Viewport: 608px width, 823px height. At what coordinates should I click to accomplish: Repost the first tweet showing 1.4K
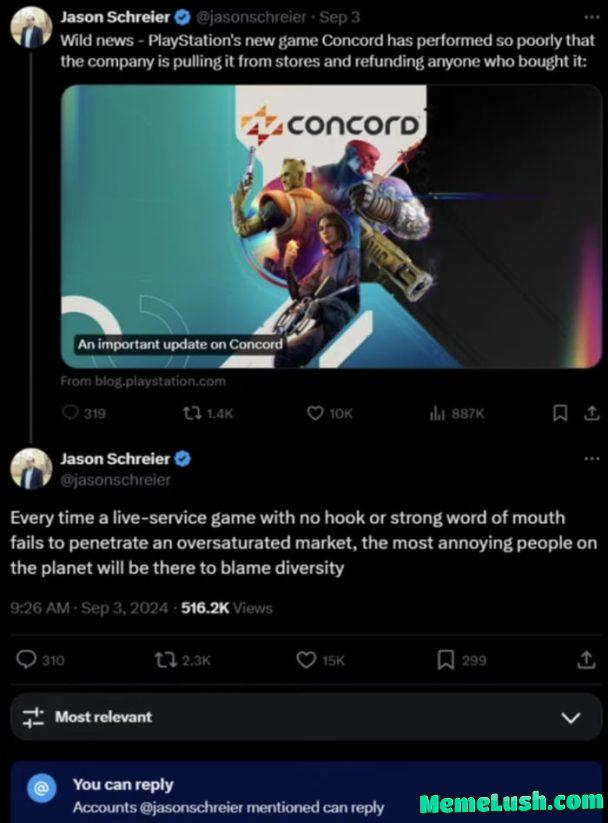pyautogui.click(x=207, y=414)
